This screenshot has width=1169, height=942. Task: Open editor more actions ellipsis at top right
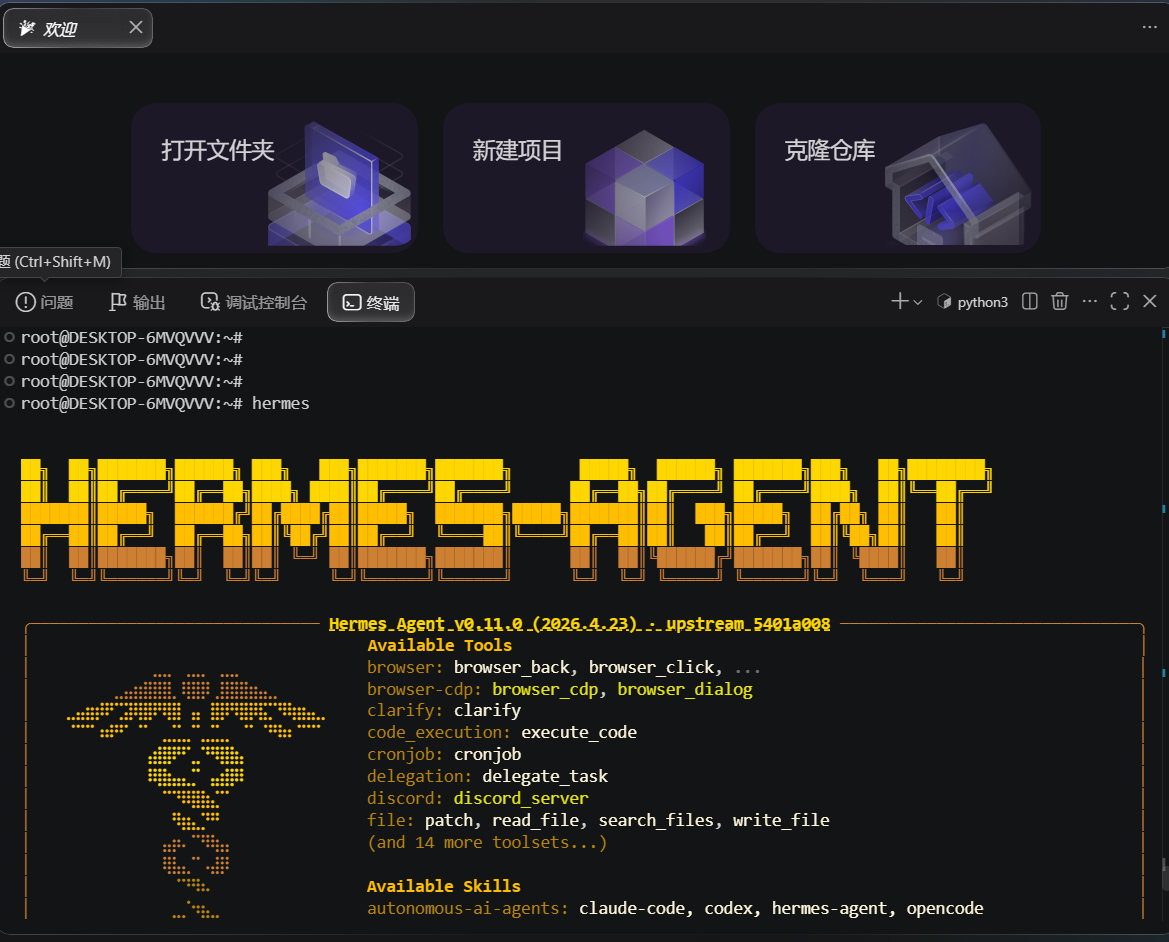(1149, 28)
